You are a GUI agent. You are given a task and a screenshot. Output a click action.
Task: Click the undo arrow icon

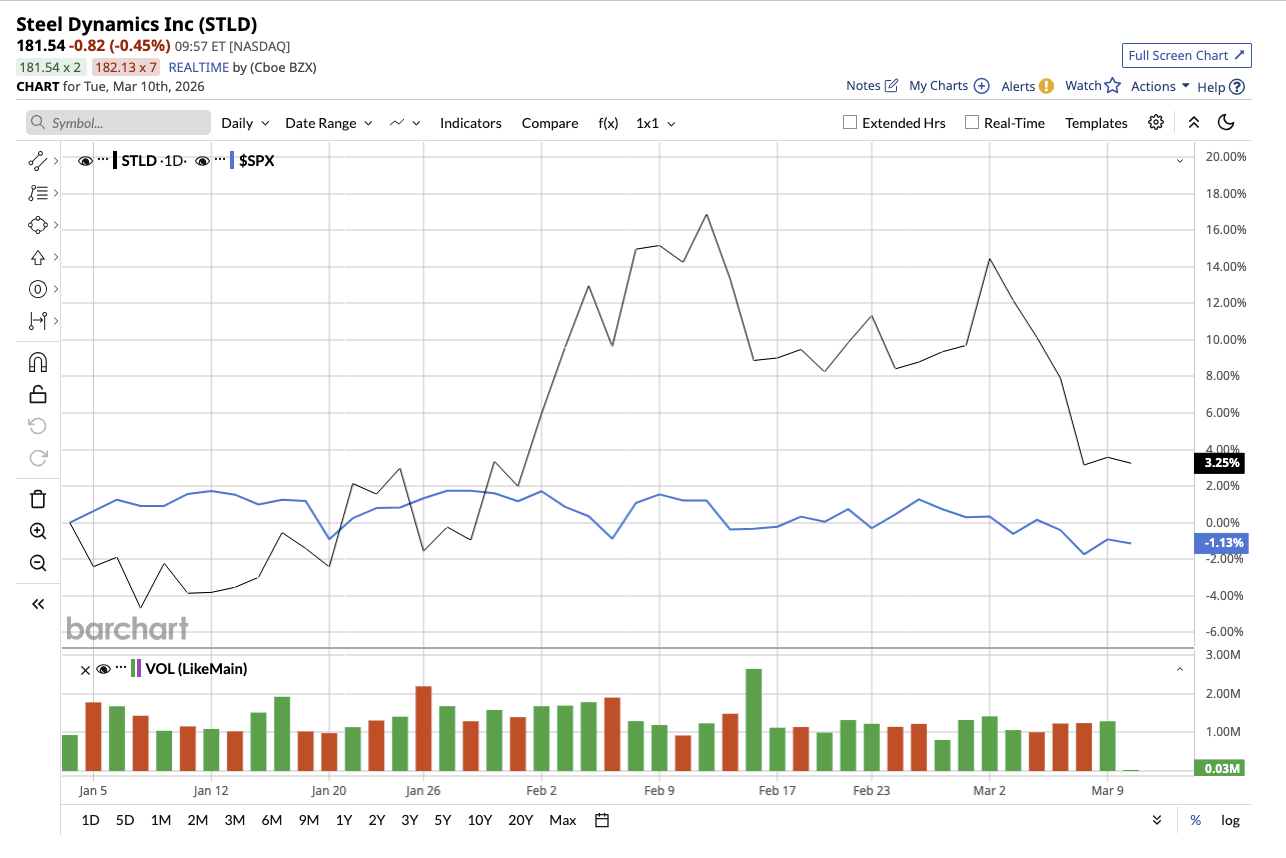[x=38, y=426]
